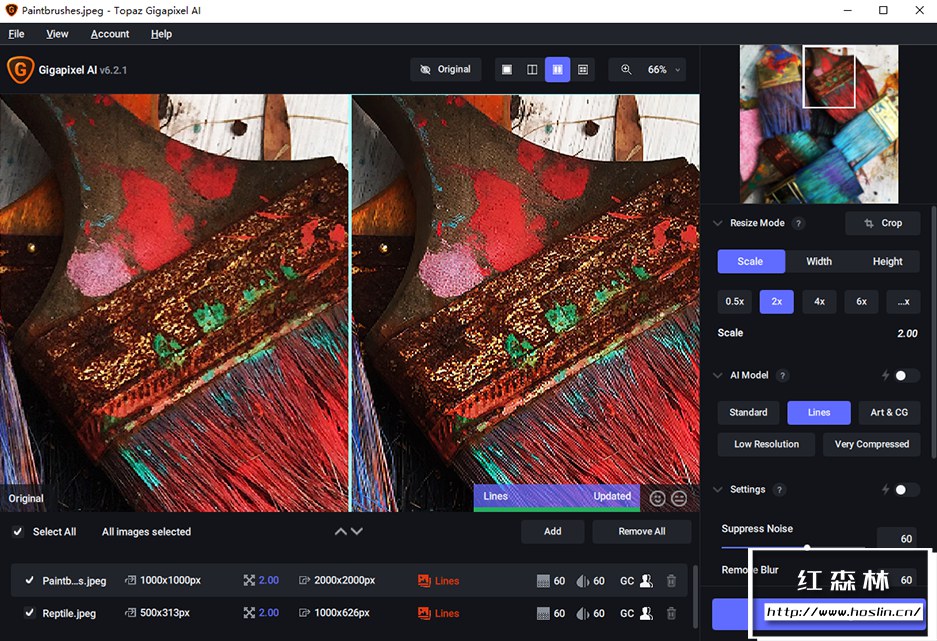Open the Help menu
The image size is (937, 641).
coord(161,34)
